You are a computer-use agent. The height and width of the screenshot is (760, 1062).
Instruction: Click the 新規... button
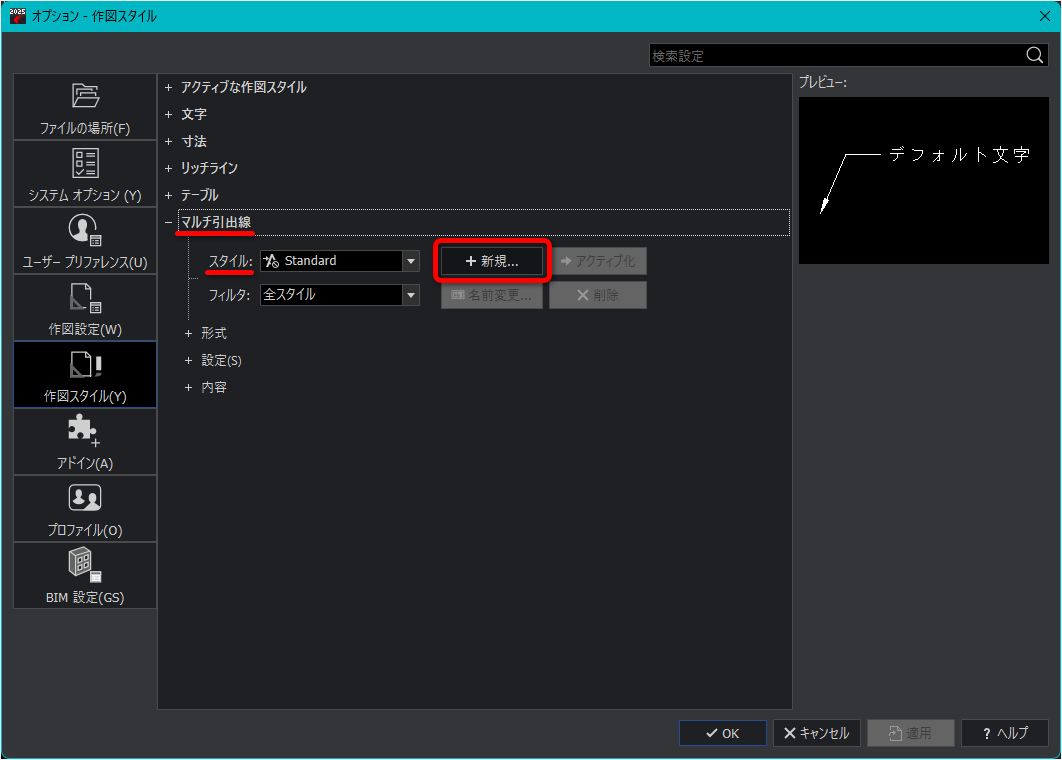[x=492, y=261]
